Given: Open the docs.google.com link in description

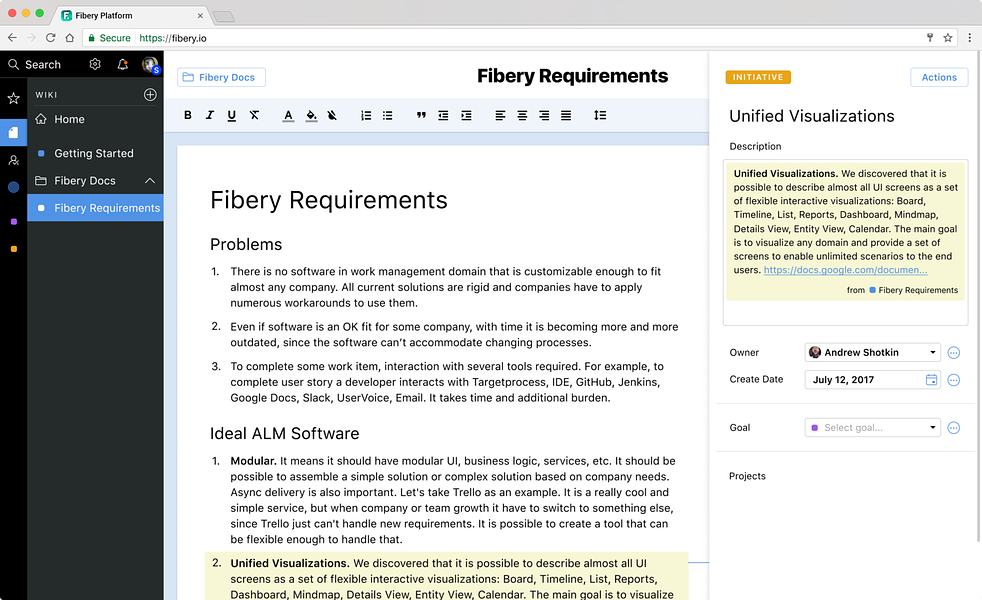Looking at the screenshot, I should click(845, 270).
